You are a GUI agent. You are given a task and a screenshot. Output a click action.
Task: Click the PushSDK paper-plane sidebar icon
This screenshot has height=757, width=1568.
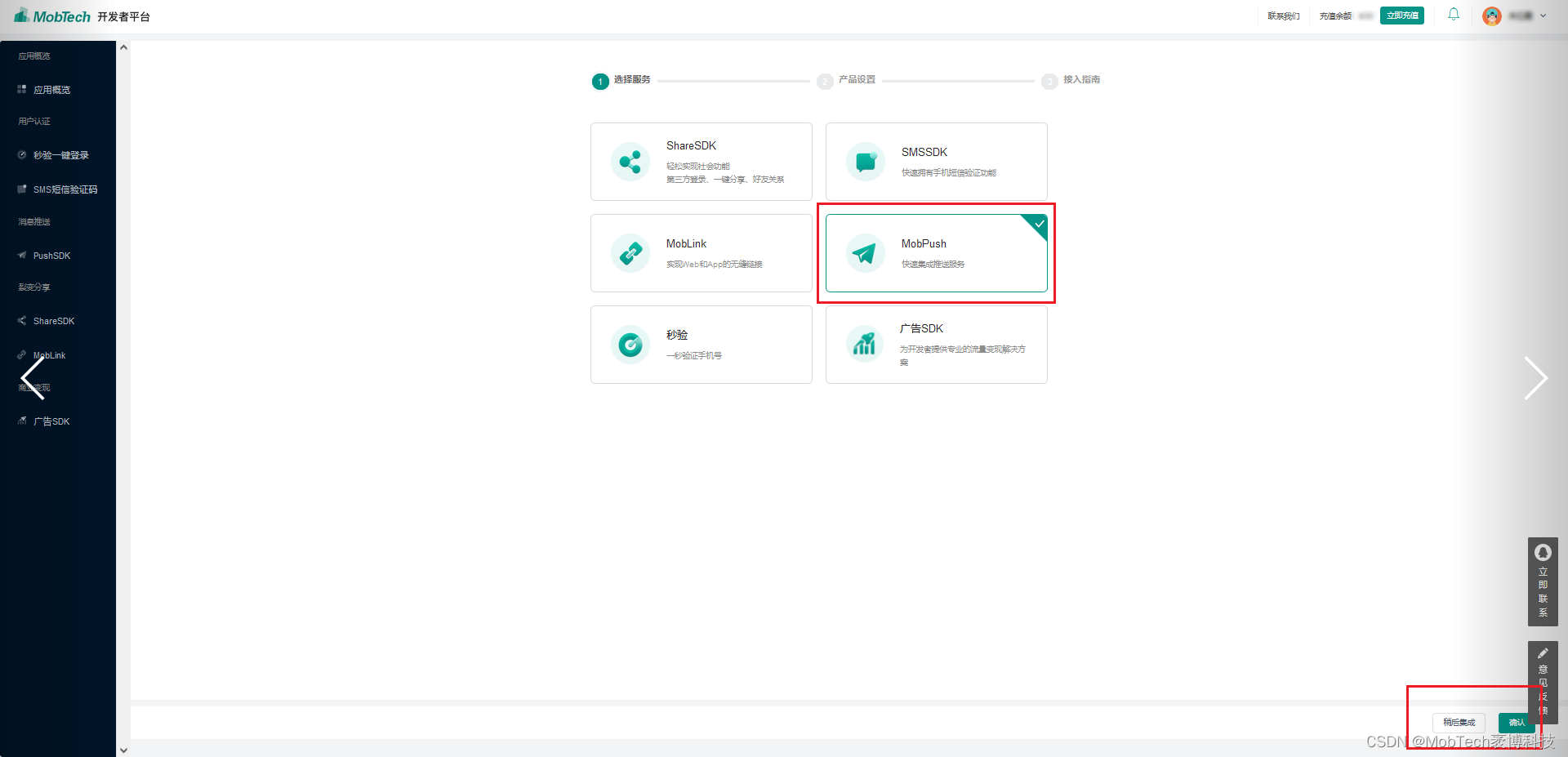pyautogui.click(x=22, y=255)
